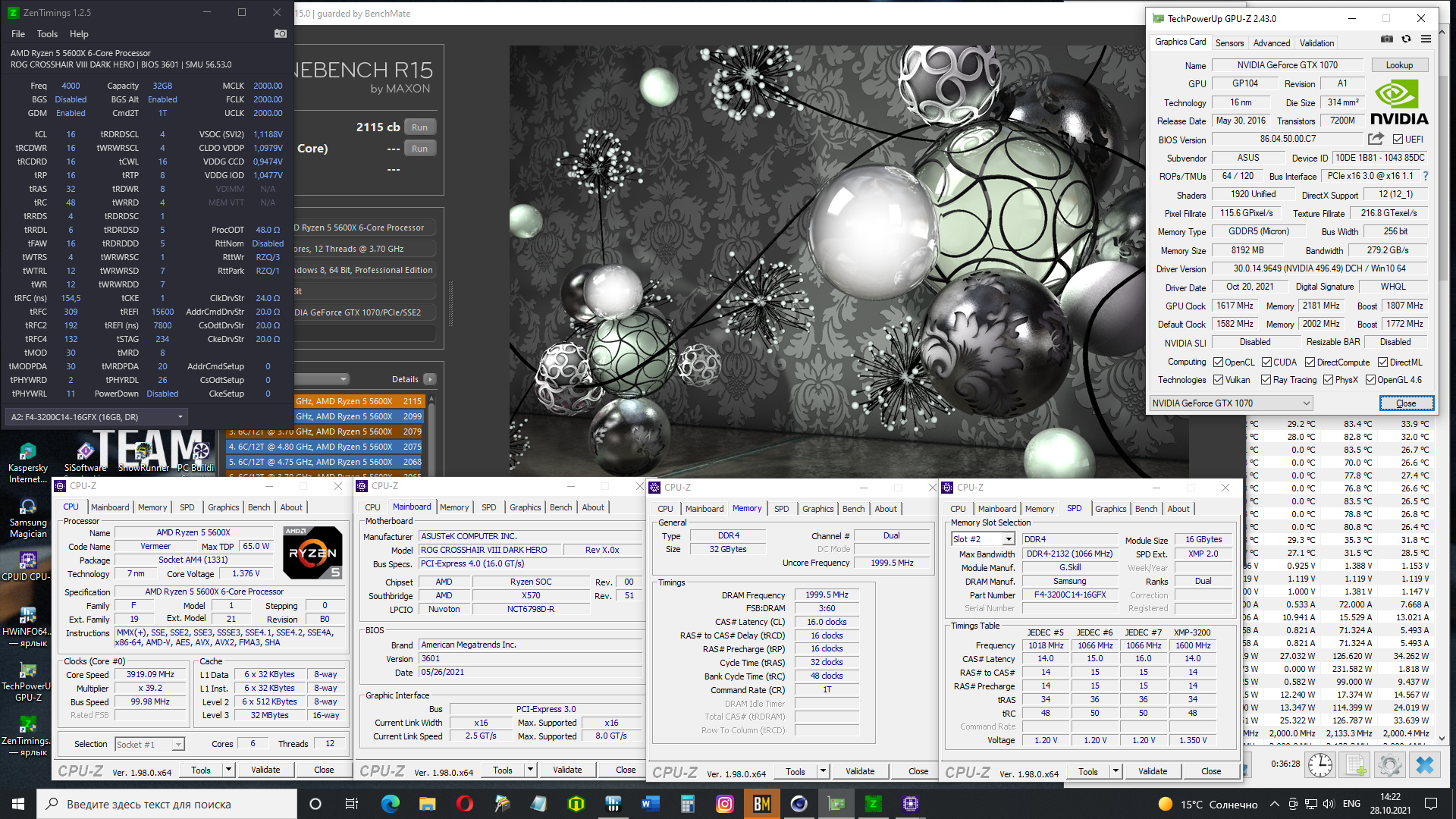The height and width of the screenshot is (819, 1456).
Task: Click the NVIDIA logo in GPU-Z
Action: (x=1399, y=102)
